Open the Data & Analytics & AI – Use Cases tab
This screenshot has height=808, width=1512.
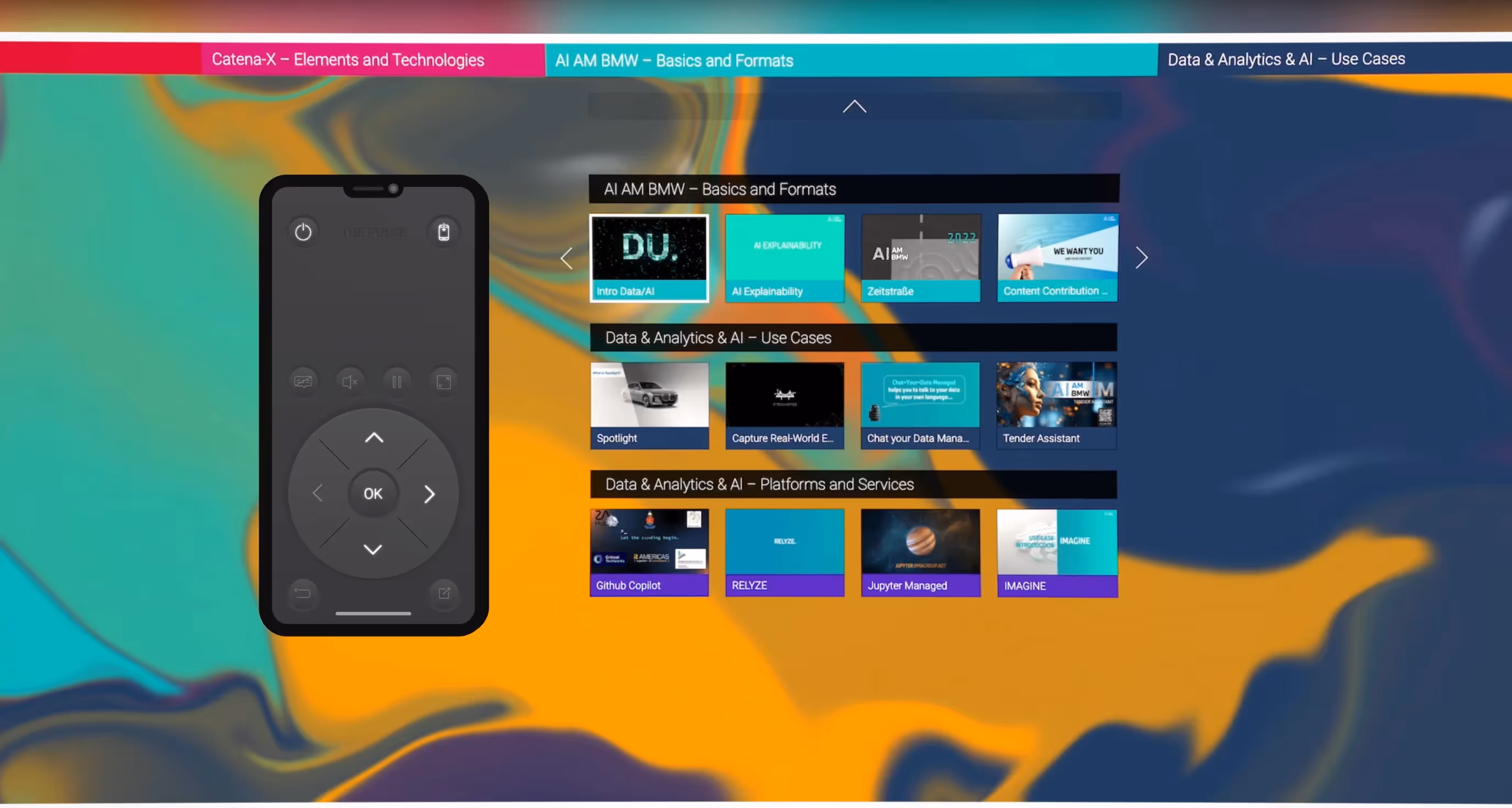coord(1335,59)
